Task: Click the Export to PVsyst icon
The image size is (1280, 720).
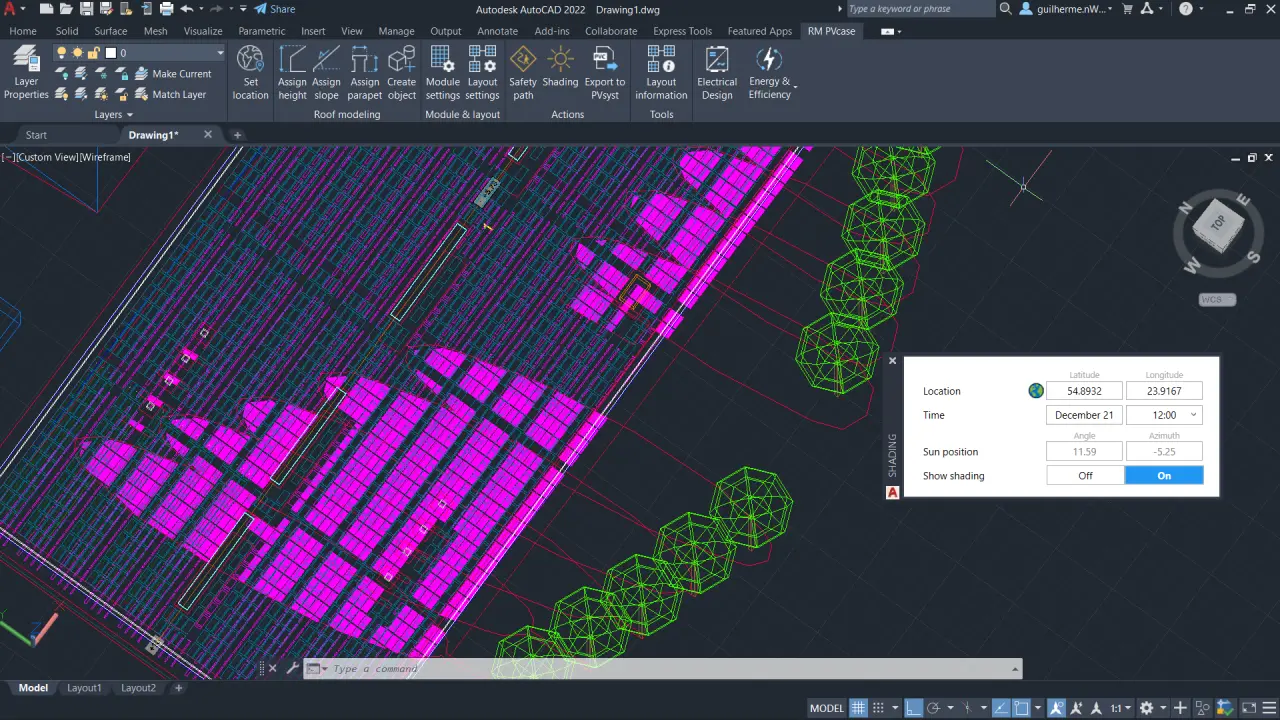Action: pyautogui.click(x=604, y=72)
